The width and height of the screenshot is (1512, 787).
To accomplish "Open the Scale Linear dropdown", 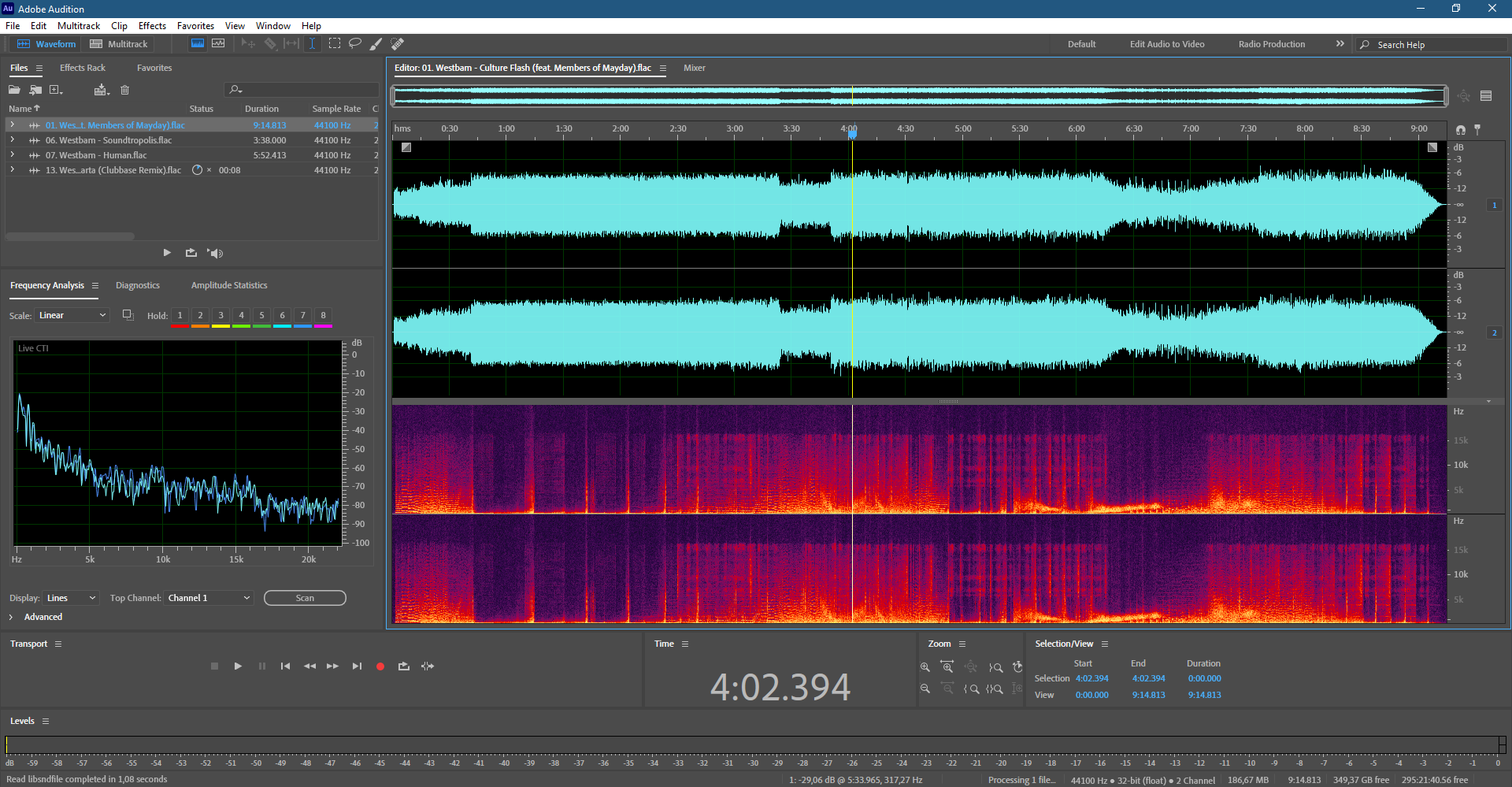I will point(72,315).
